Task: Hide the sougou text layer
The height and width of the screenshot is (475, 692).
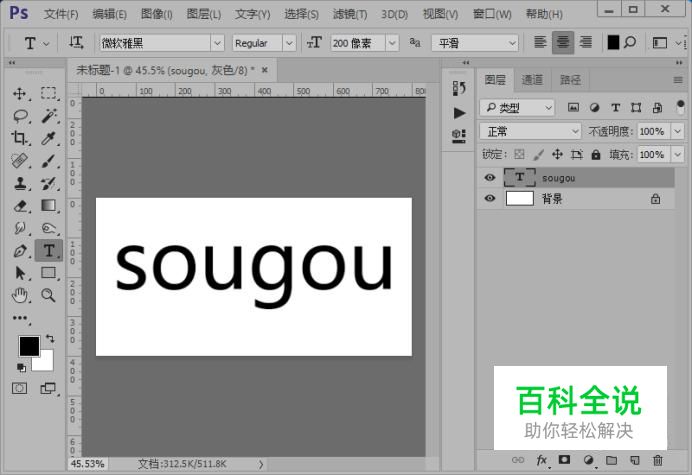Action: [490, 178]
